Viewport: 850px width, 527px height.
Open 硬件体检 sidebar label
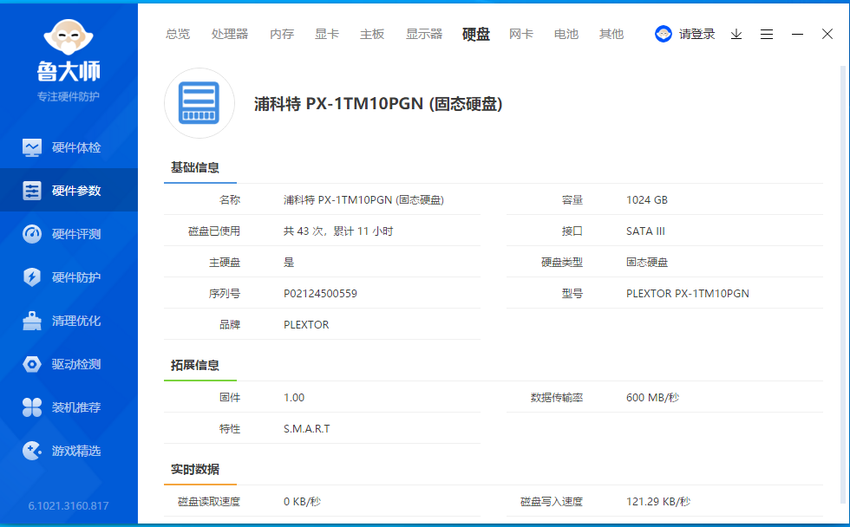point(76,147)
